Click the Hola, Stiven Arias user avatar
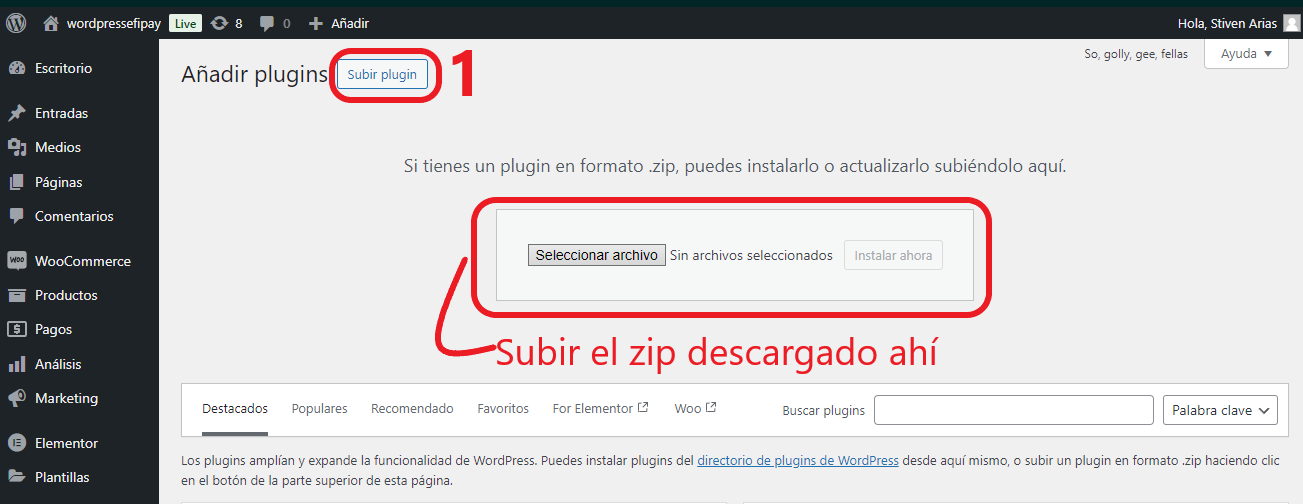 pyautogui.click(x=1291, y=23)
